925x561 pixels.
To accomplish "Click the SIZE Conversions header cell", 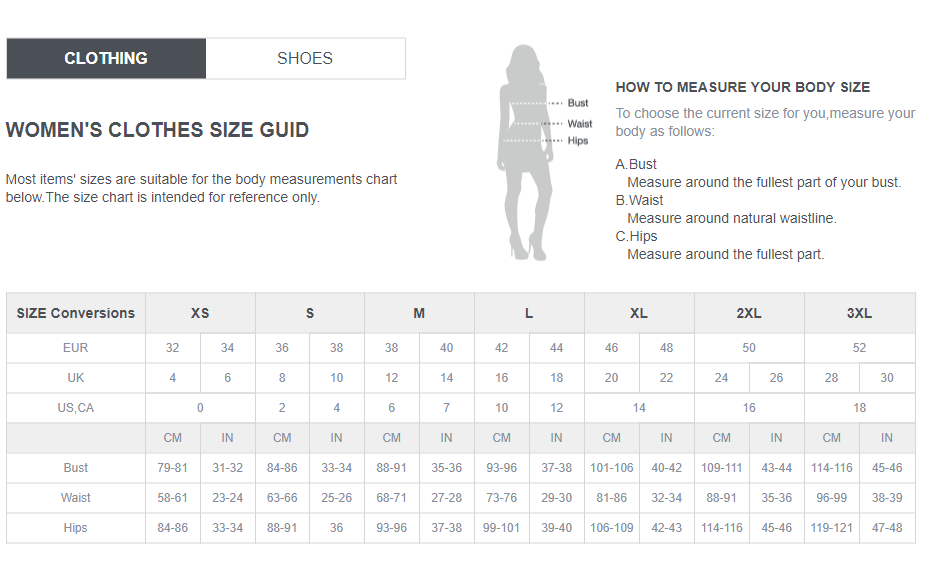I will pos(76,313).
